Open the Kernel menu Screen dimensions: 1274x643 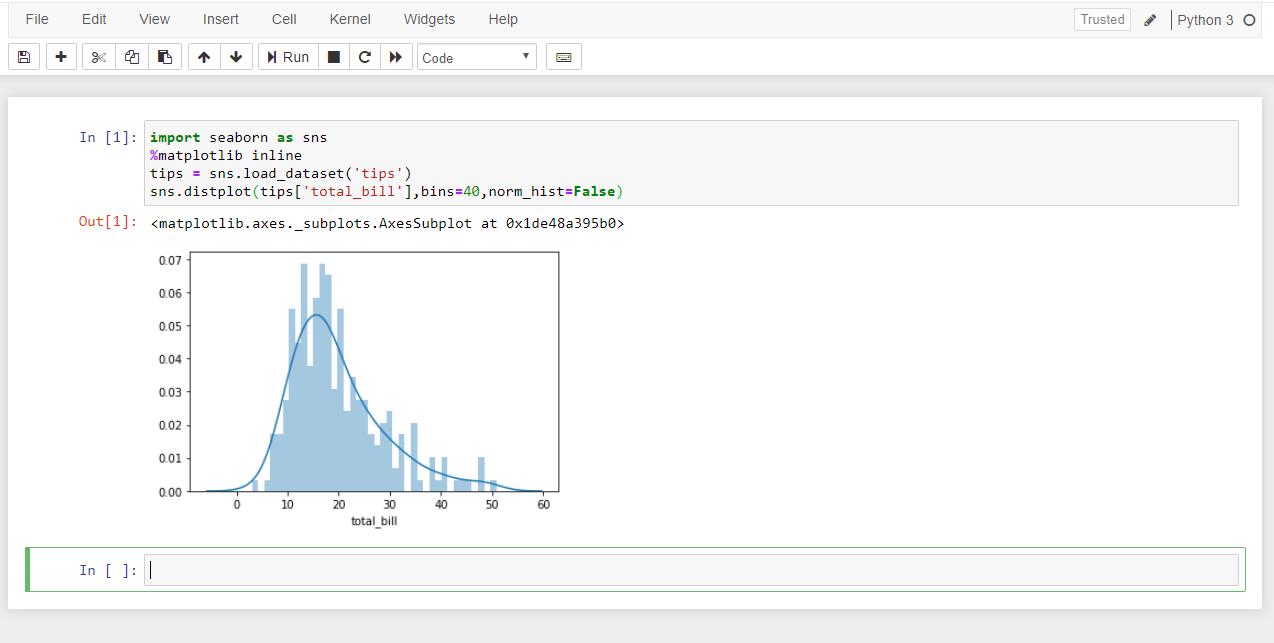tap(349, 19)
